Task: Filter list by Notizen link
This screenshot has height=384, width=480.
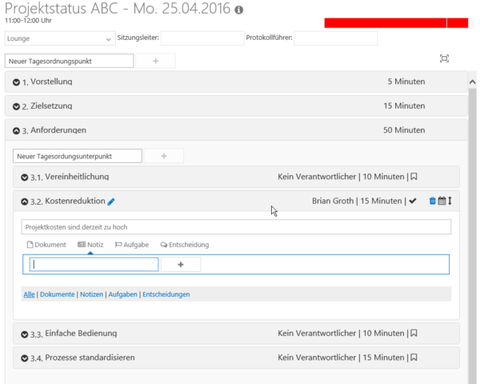Action: (91, 294)
